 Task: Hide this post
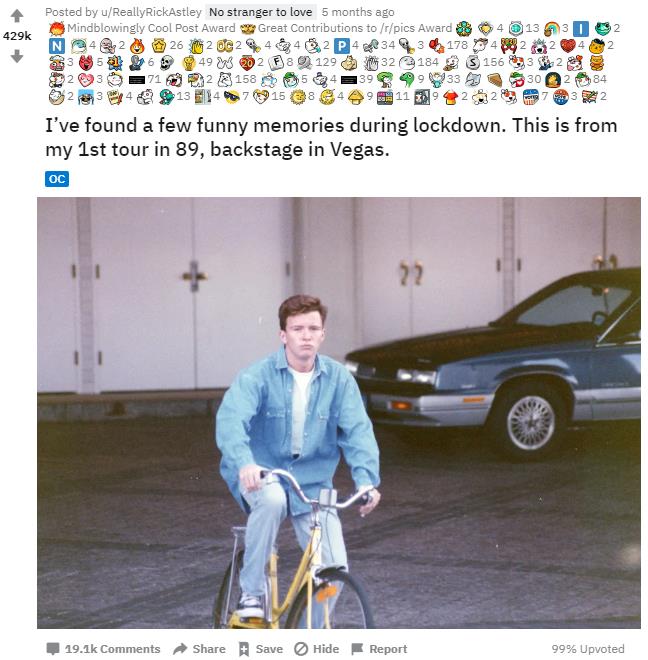click(317, 649)
